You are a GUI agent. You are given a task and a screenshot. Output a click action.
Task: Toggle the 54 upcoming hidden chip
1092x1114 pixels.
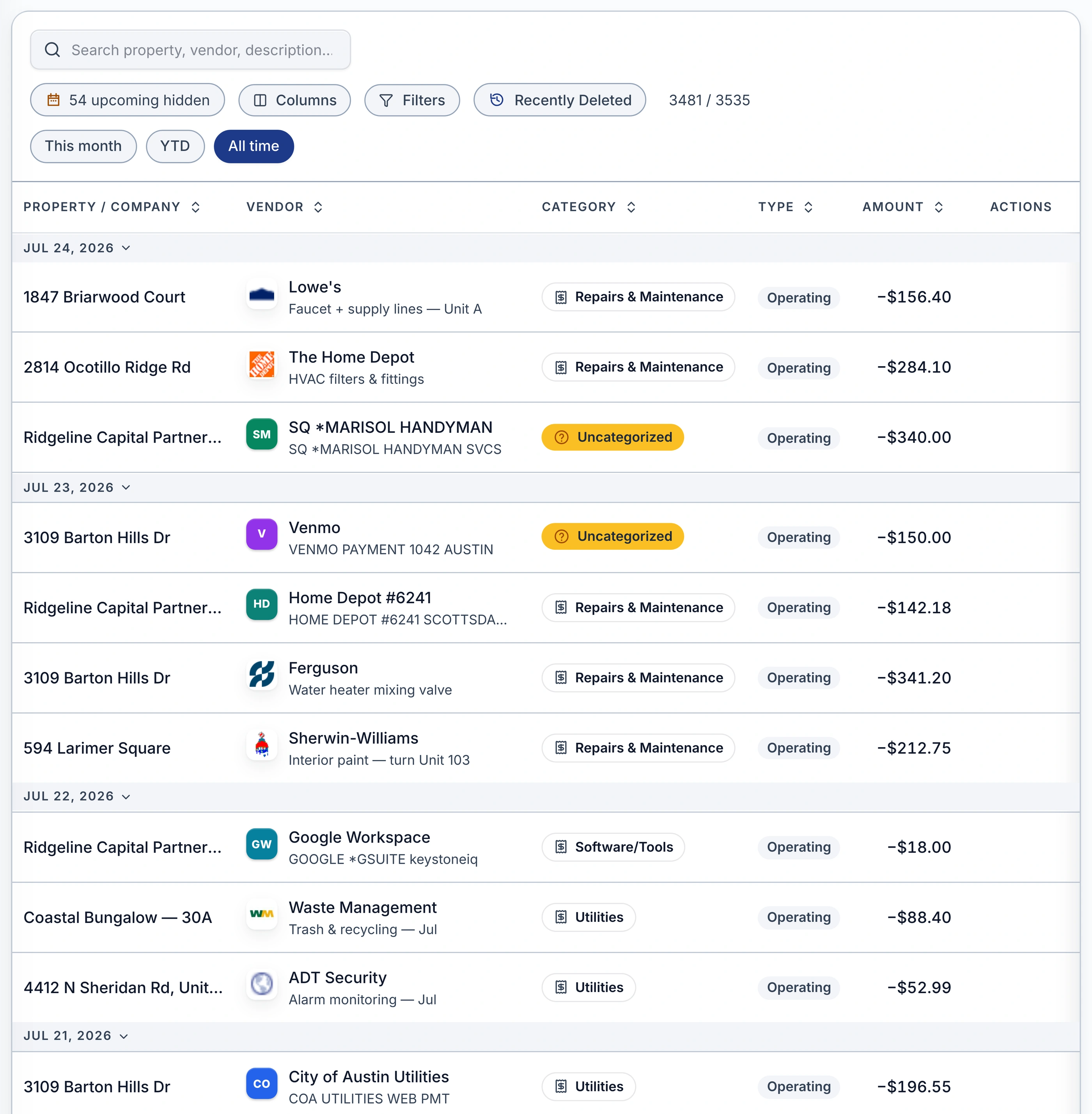tap(127, 100)
